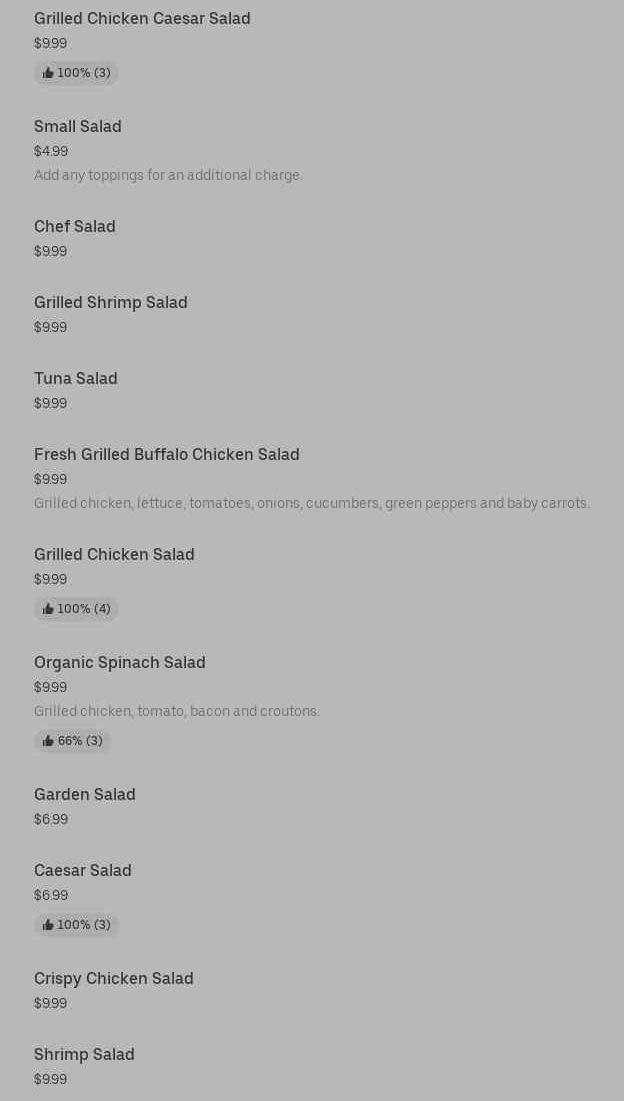The width and height of the screenshot is (624, 1101).
Task: Click the Organic Spinach Salad ingredients description
Action: pos(176,711)
